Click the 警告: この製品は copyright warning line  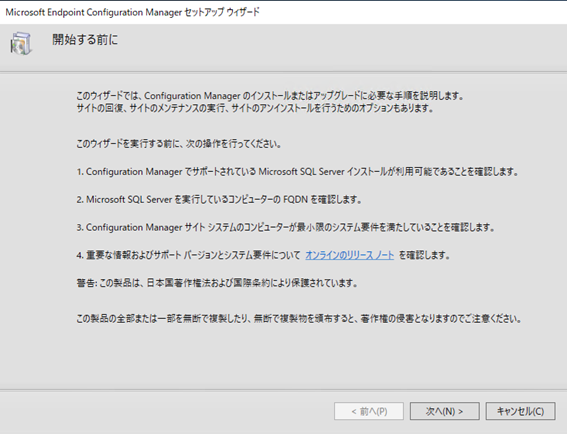point(217,283)
